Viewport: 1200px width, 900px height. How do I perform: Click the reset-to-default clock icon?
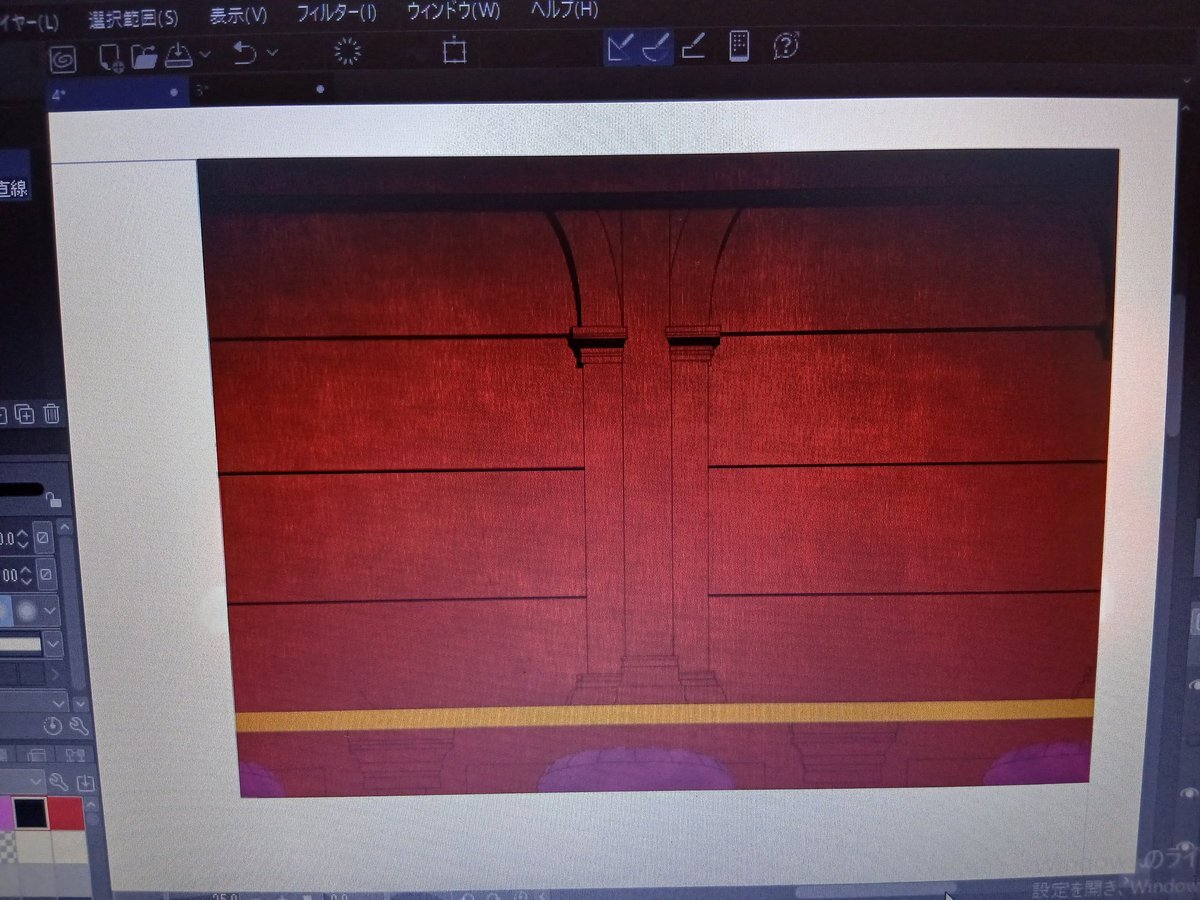(x=54, y=726)
